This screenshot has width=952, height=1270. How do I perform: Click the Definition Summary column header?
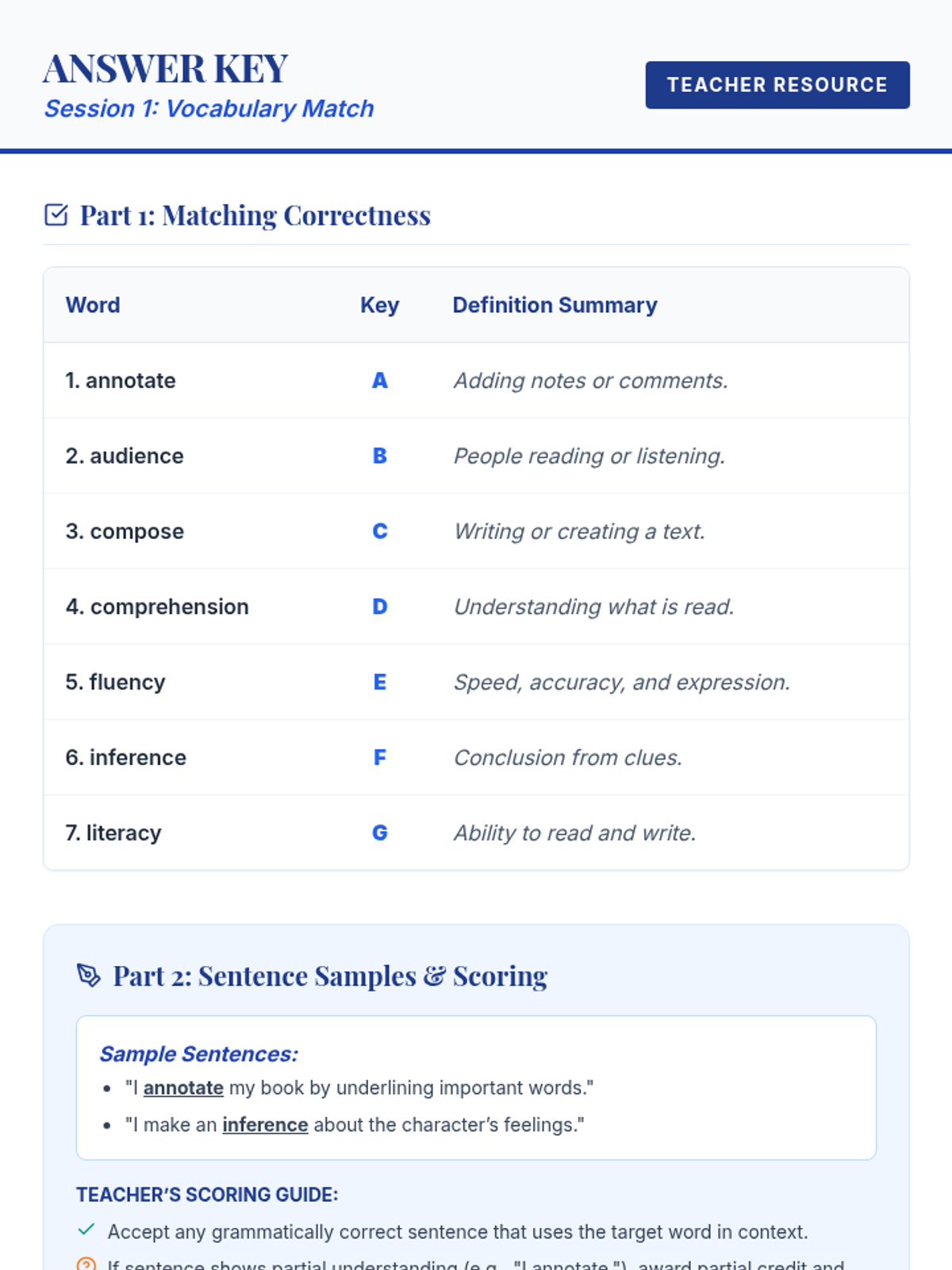(555, 305)
